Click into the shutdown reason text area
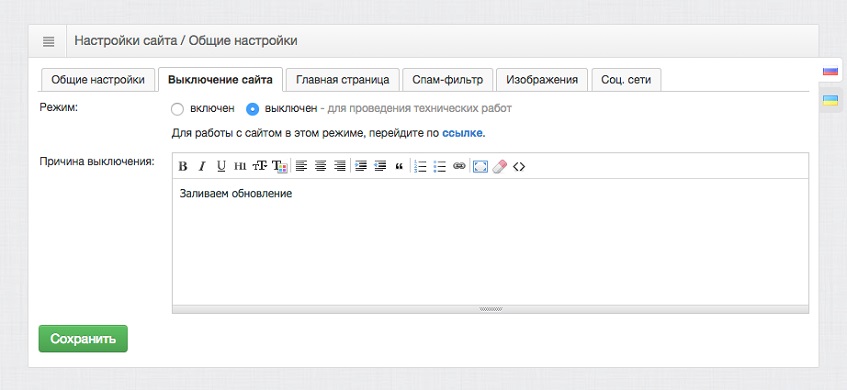This screenshot has width=847, height=390. click(x=490, y=241)
